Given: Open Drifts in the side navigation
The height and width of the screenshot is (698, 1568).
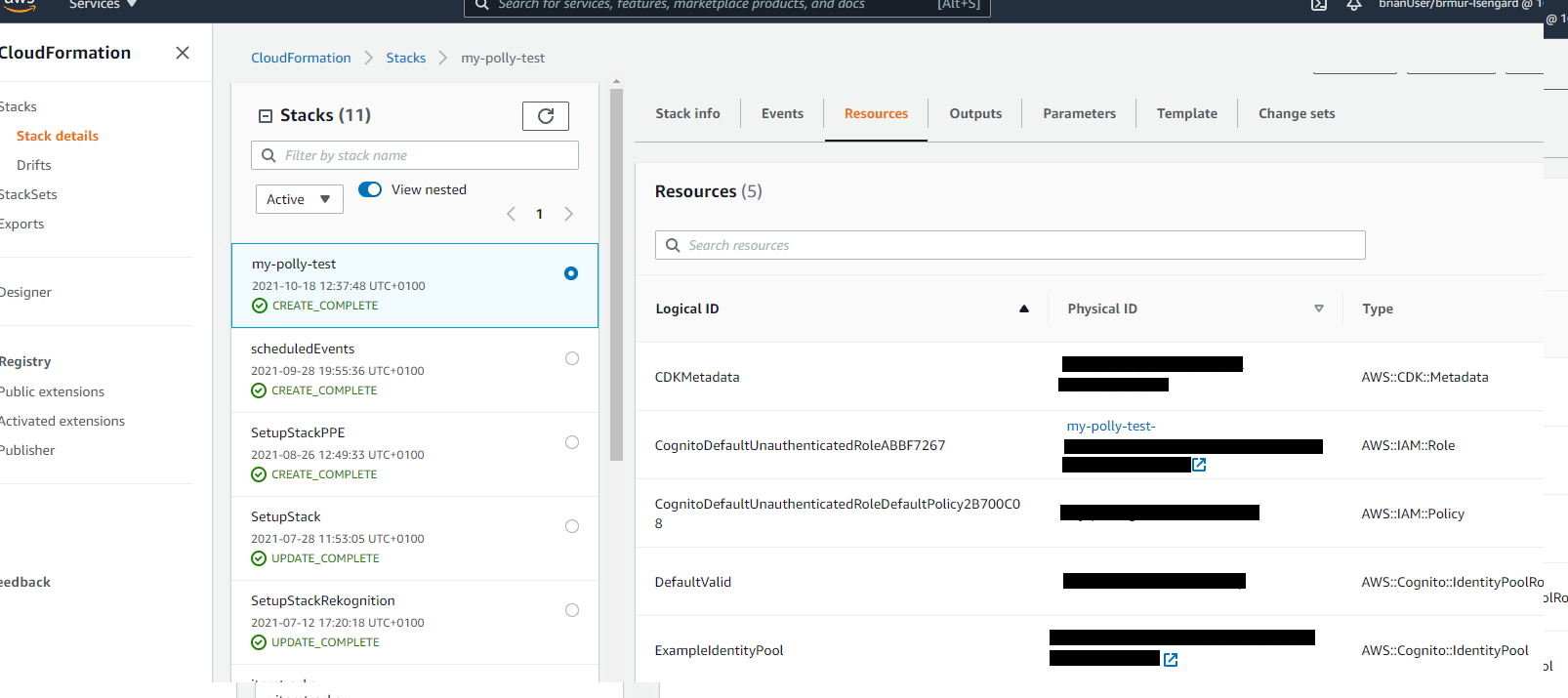Looking at the screenshot, I should pos(34,165).
